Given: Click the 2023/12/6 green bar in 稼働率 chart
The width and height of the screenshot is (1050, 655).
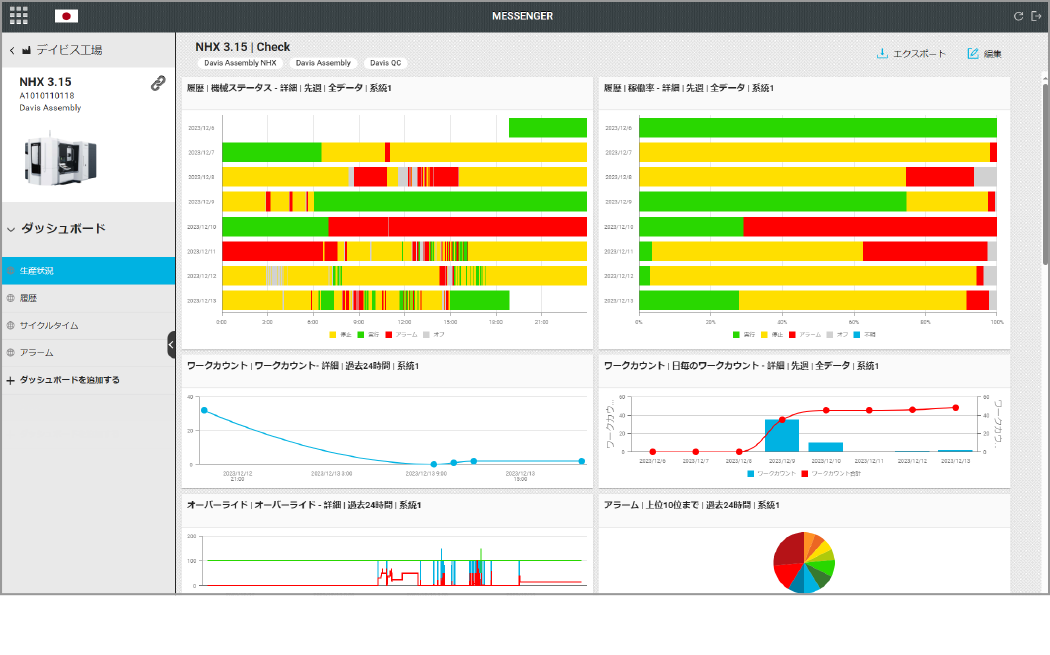Looking at the screenshot, I should (x=818, y=128).
